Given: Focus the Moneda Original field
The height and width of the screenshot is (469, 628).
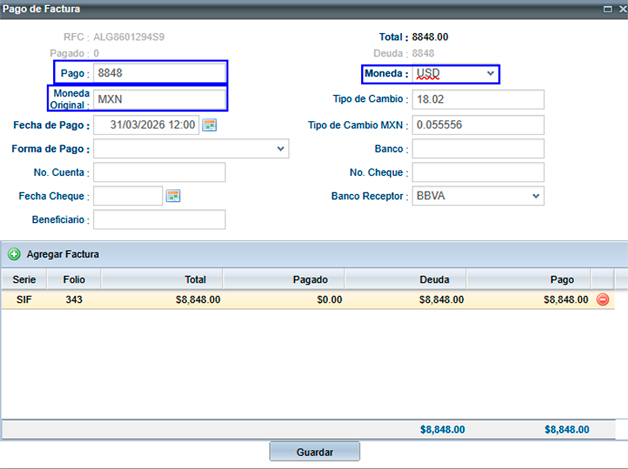Looking at the screenshot, I should coord(158,99).
